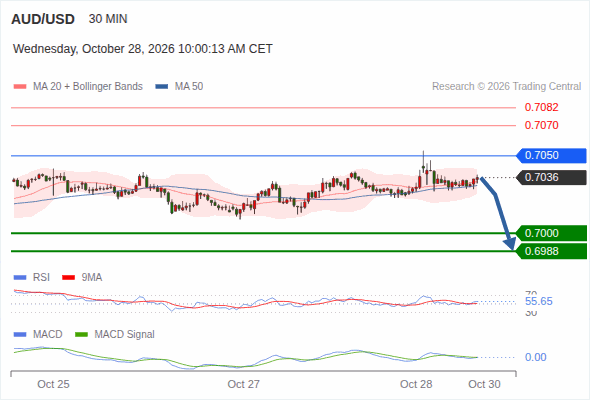Click the blue 0.7050 pivot tag

(x=551, y=155)
